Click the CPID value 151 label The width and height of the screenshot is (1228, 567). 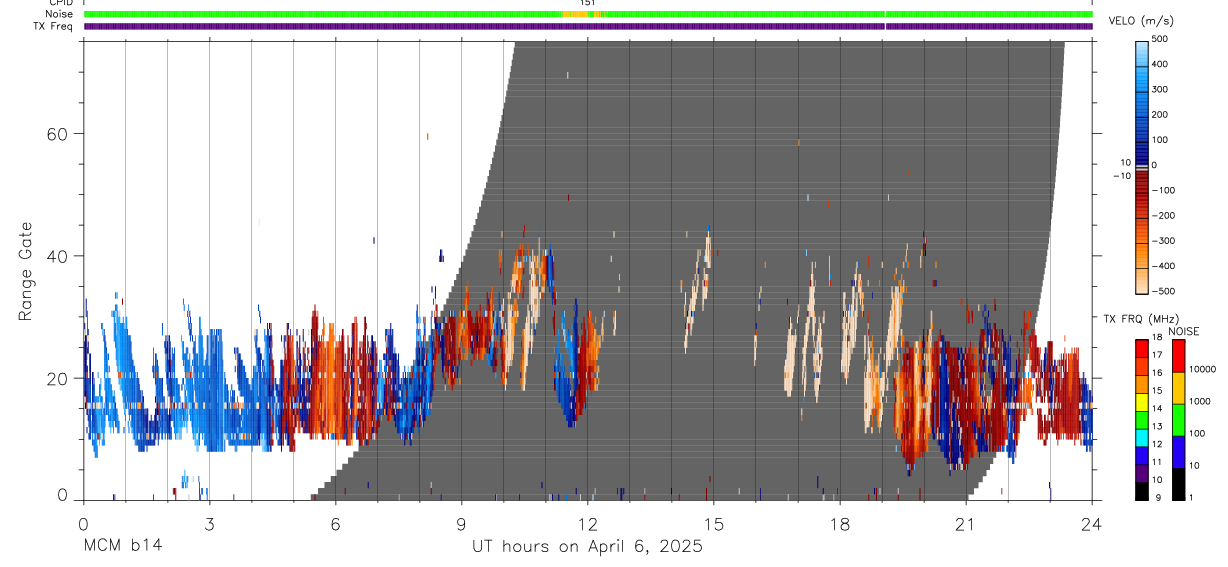coord(588,3)
